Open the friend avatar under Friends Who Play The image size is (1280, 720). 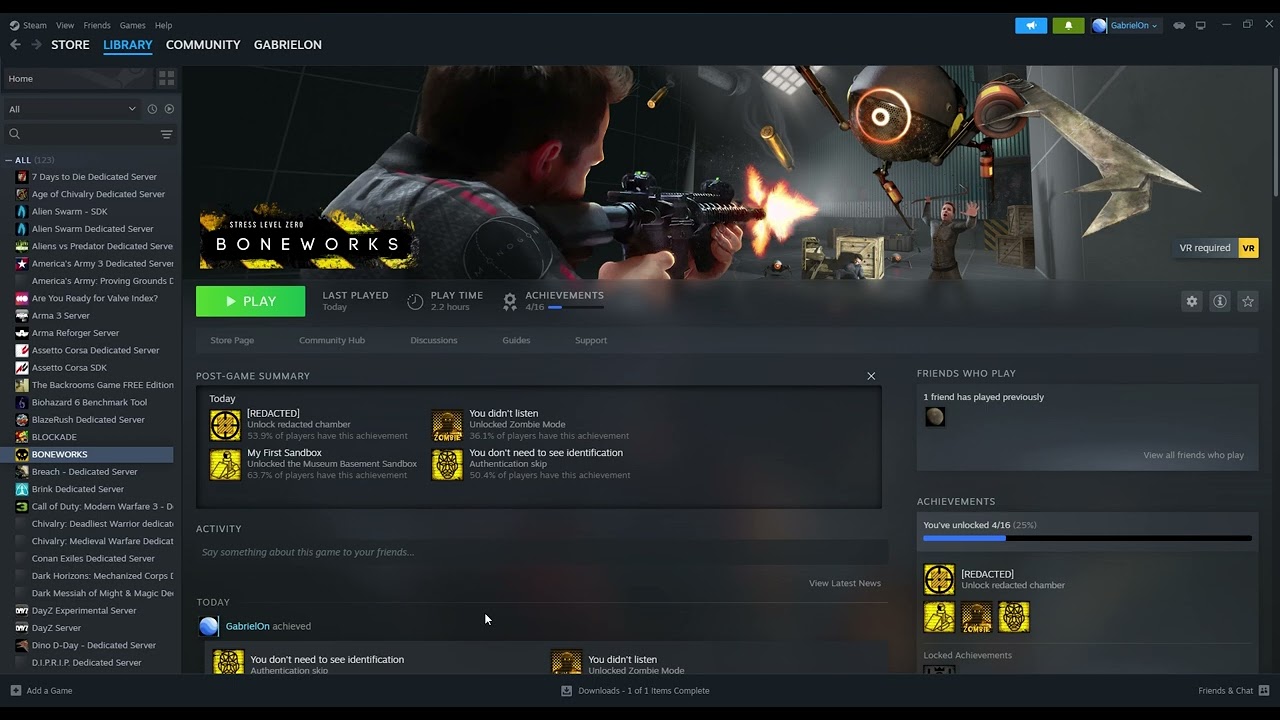click(x=935, y=417)
